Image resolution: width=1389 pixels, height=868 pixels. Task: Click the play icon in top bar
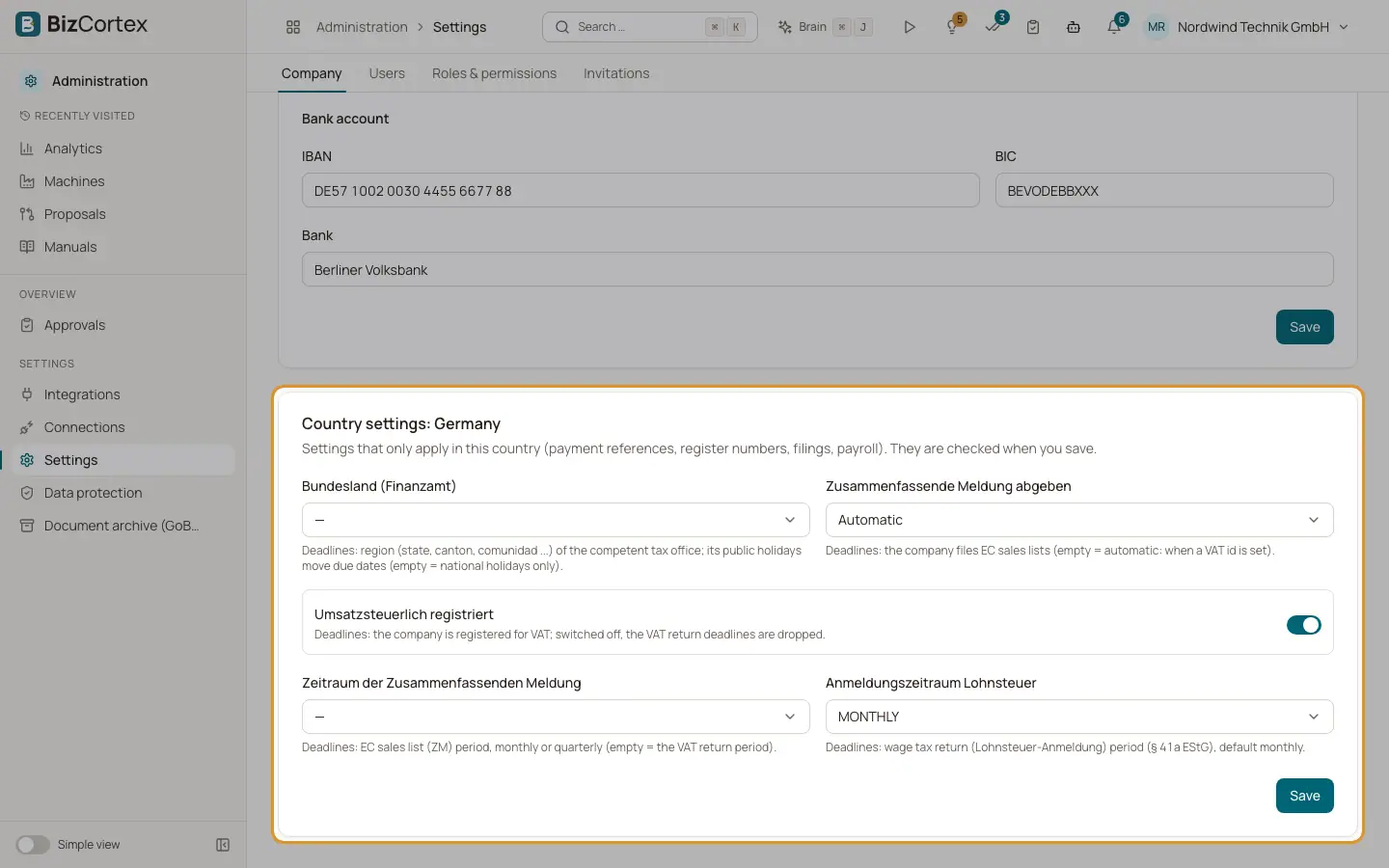tap(909, 27)
